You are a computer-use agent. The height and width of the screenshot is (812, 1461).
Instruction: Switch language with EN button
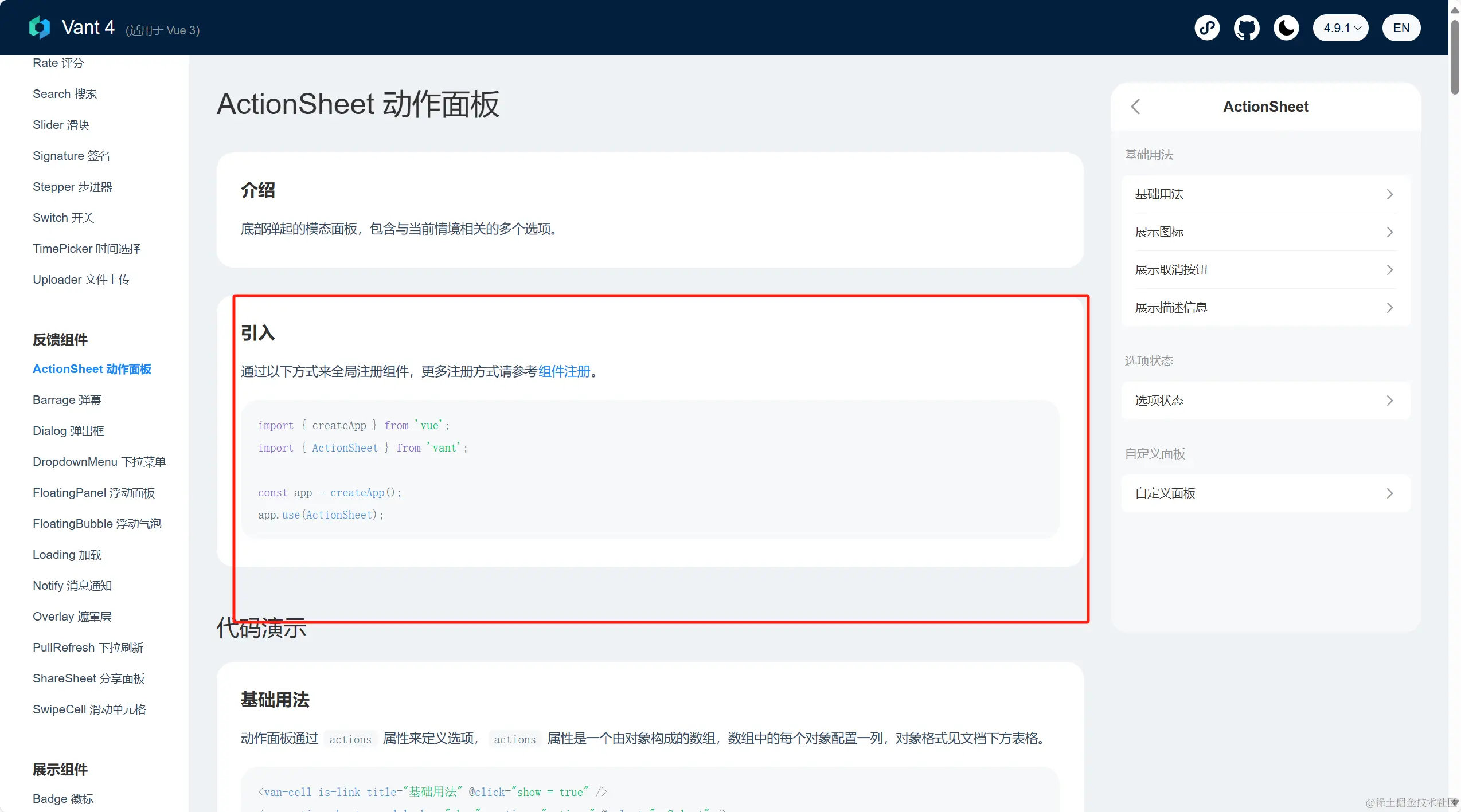[1401, 28]
